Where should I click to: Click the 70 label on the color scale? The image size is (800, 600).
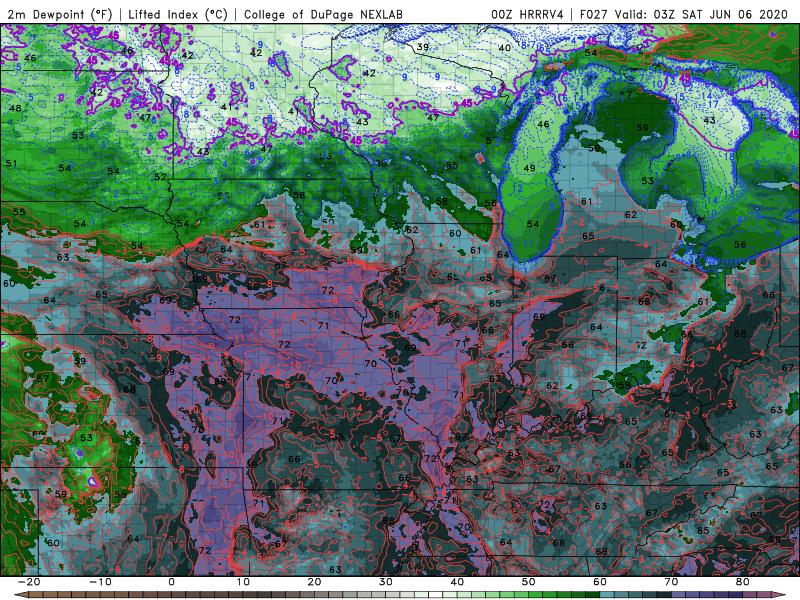671,582
